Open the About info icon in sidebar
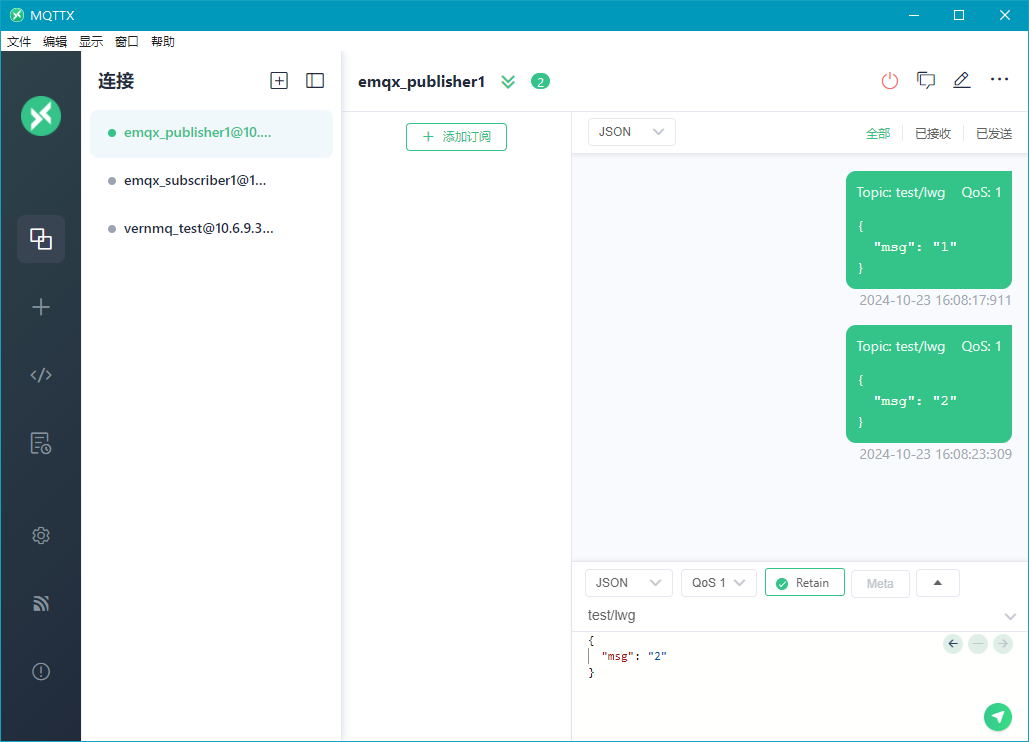This screenshot has height=742, width=1029. click(x=41, y=671)
